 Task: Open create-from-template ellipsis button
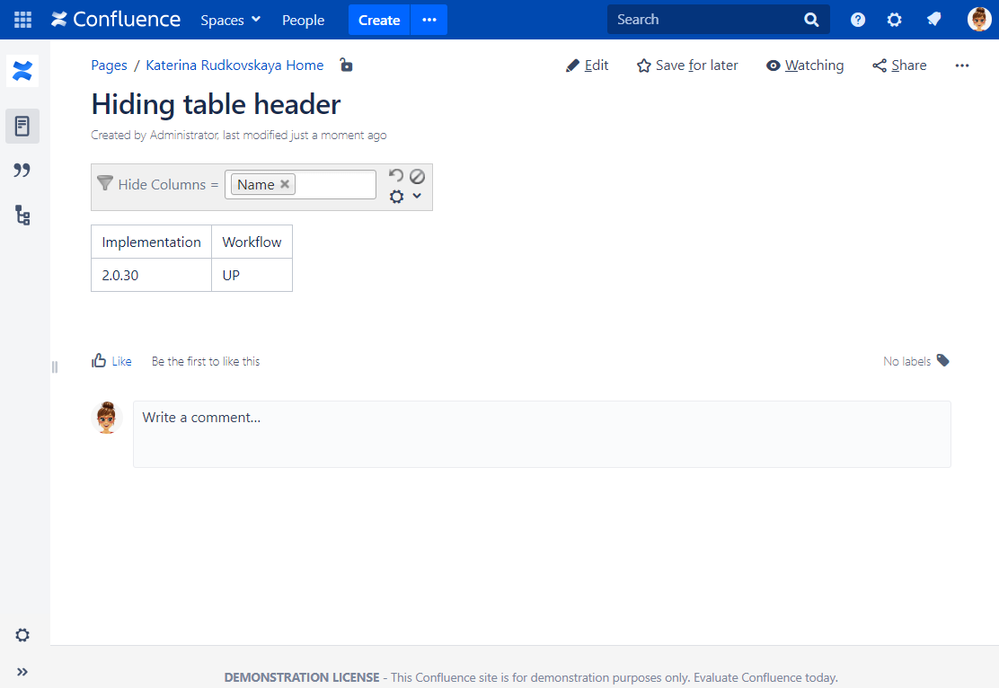429,20
